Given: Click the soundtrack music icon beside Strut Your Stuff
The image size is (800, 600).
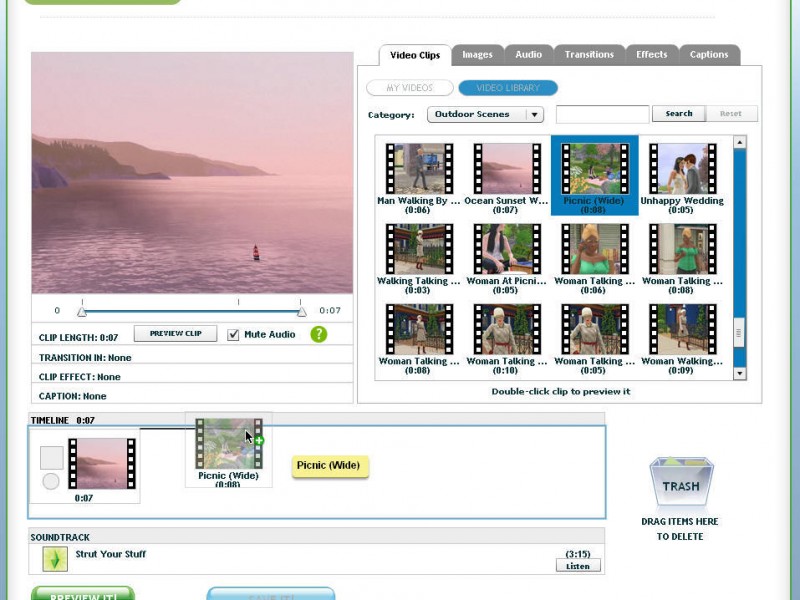Looking at the screenshot, I should pyautogui.click(x=55, y=559).
